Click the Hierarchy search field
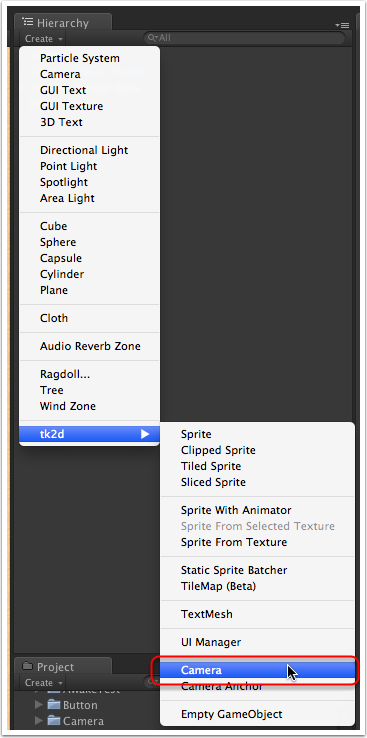This screenshot has width=367, height=738. pos(244,38)
